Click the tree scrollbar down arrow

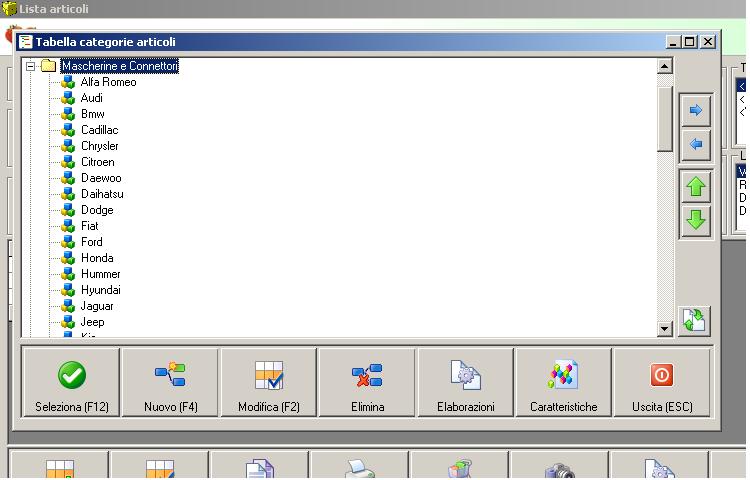[x=665, y=328]
